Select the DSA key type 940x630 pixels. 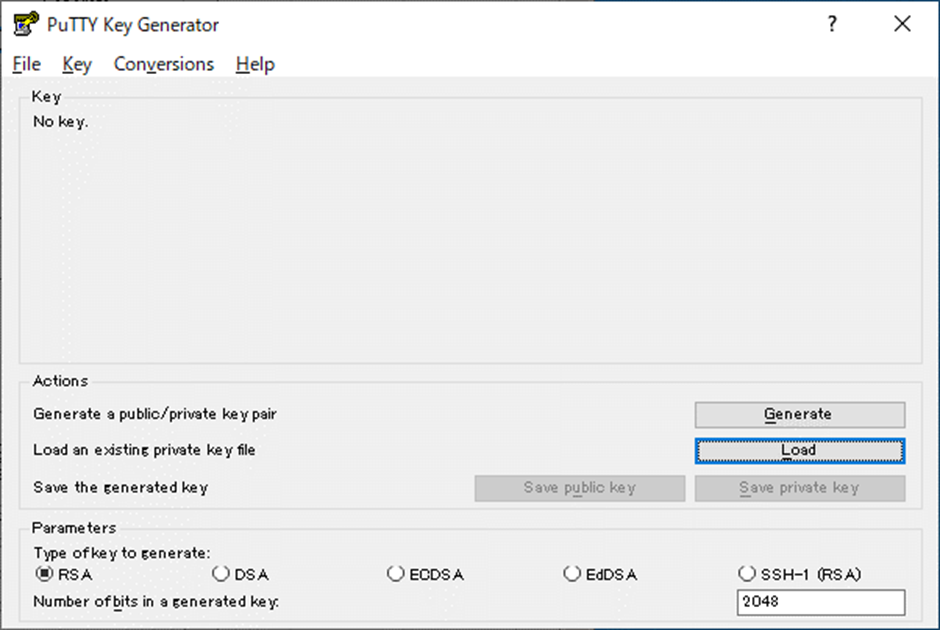(240, 574)
